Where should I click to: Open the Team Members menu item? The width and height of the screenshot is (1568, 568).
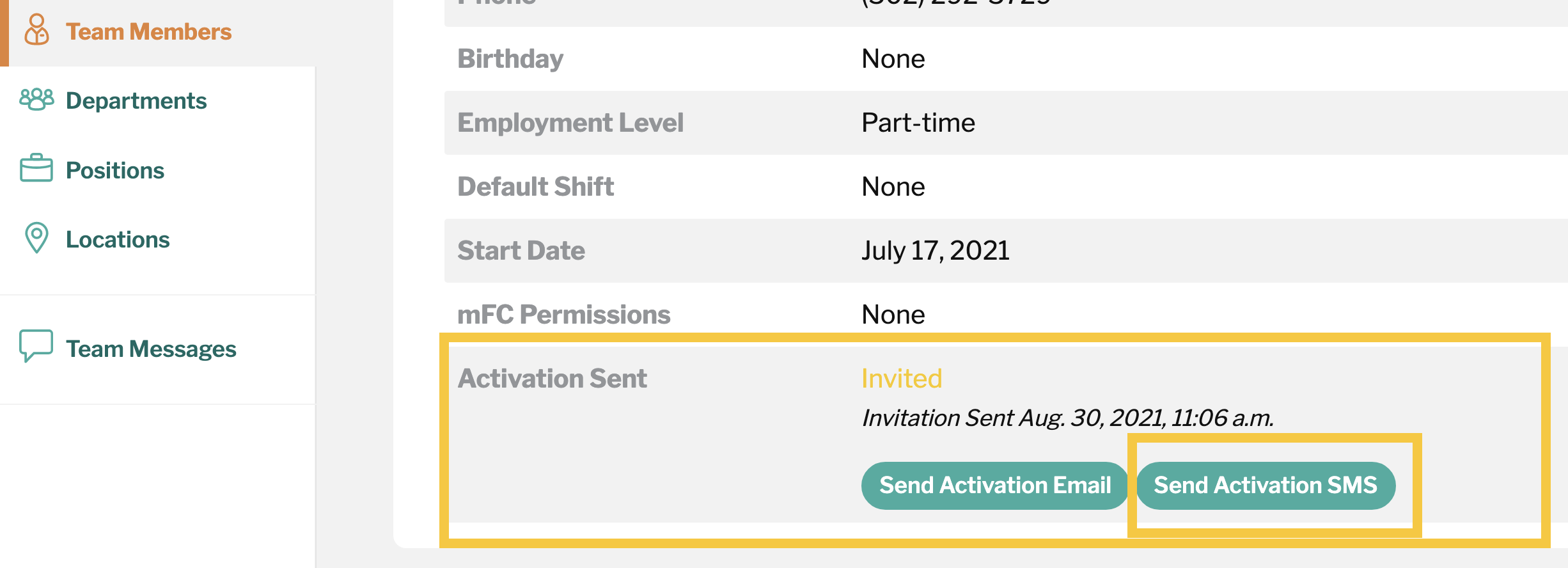[x=148, y=31]
